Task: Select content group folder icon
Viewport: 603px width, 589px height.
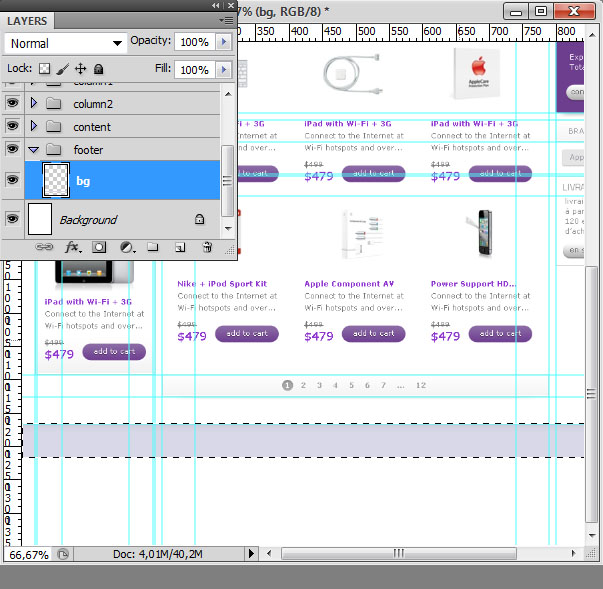Action: tap(53, 126)
